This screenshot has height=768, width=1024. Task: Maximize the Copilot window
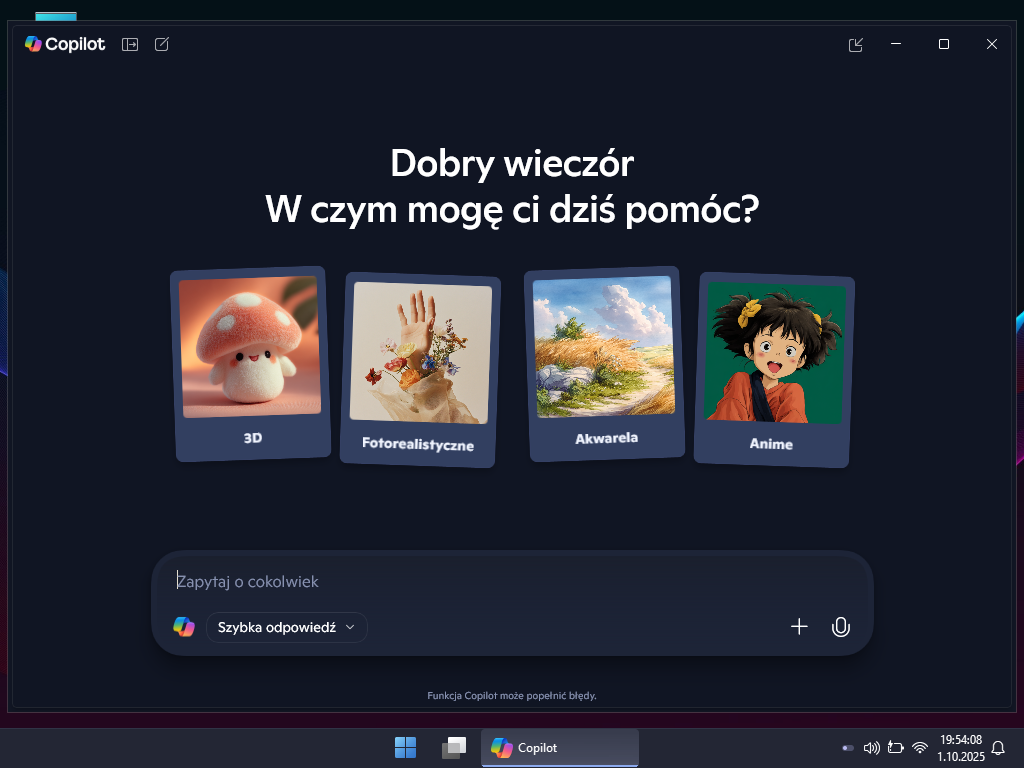(943, 44)
